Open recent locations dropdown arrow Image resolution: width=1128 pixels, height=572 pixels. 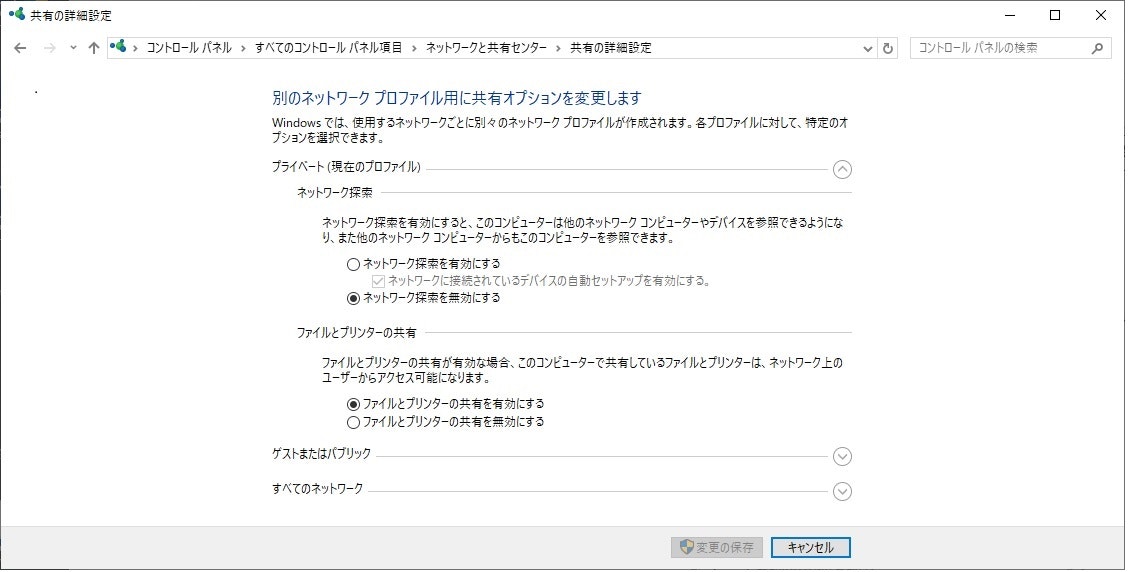click(73, 48)
